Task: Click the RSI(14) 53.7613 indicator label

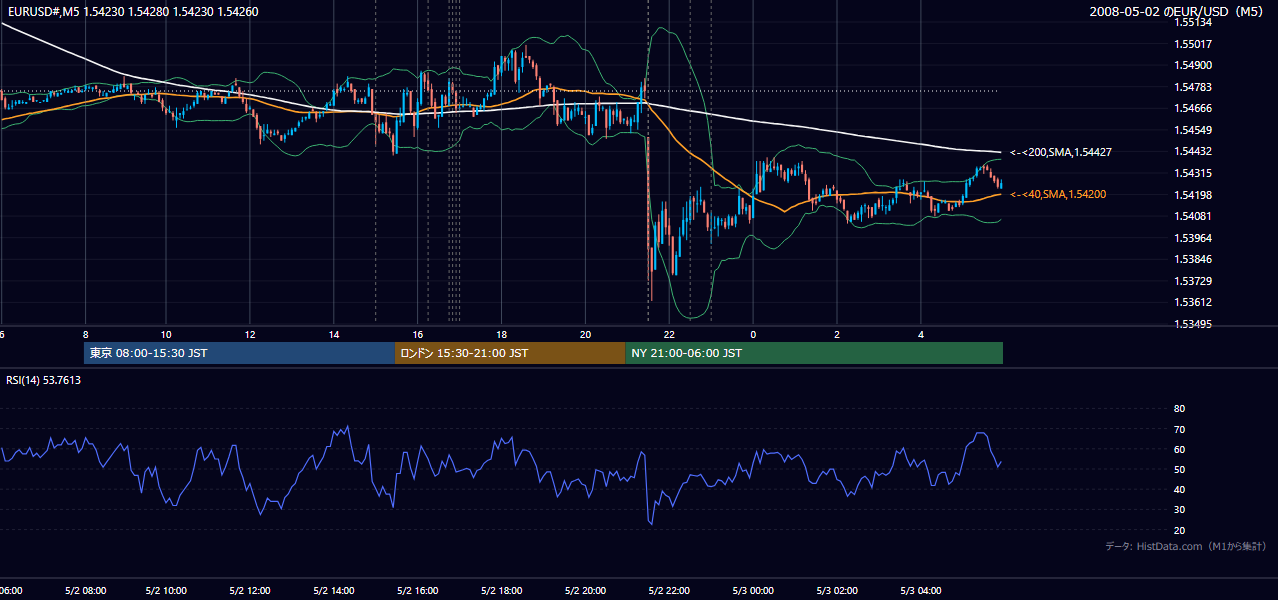Action: 44,380
